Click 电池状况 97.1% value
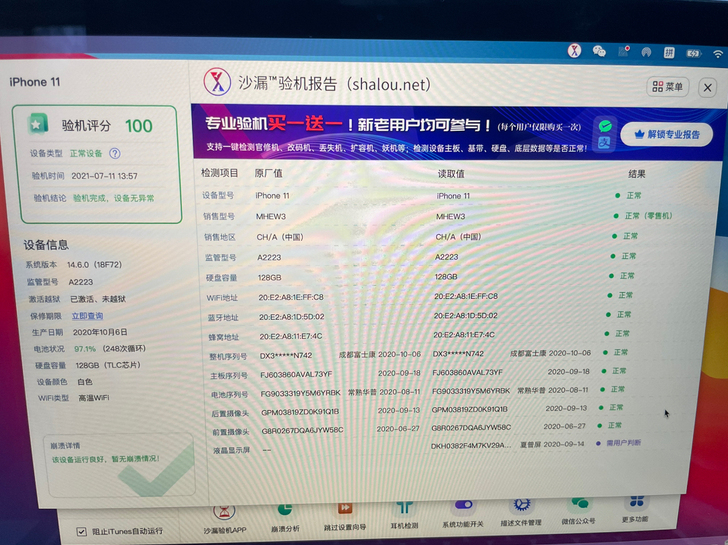 (x=85, y=349)
